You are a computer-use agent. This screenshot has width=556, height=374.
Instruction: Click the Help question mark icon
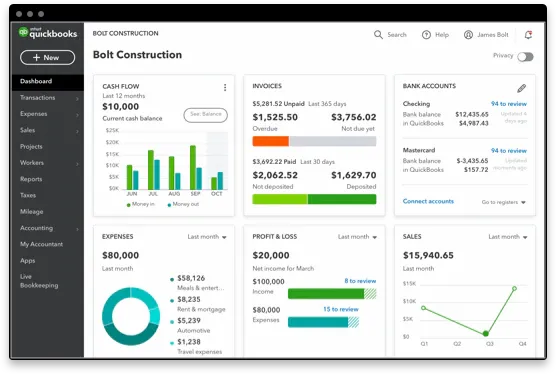click(426, 35)
